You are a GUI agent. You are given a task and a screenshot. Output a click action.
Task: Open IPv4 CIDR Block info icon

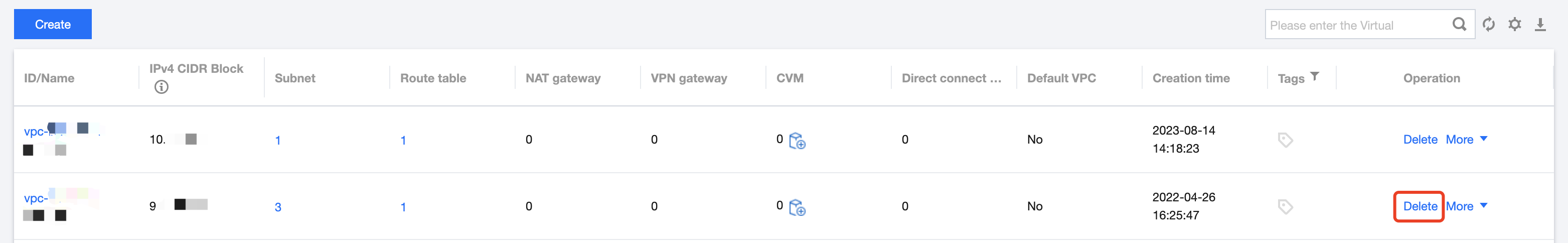point(162,87)
